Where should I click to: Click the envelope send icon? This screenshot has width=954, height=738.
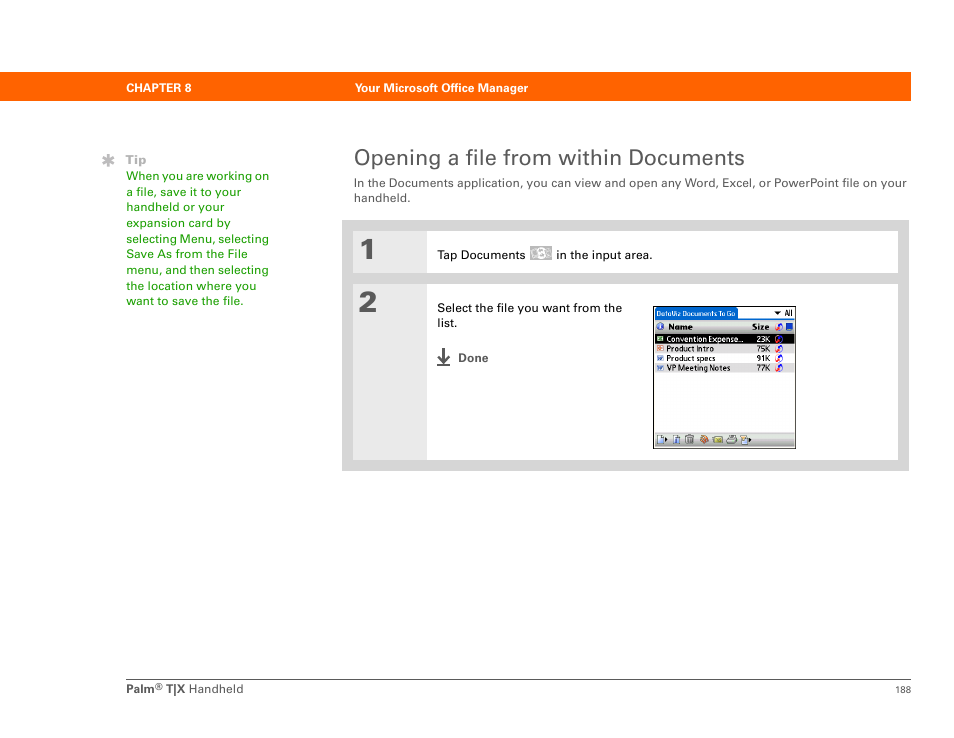pyautogui.click(x=718, y=440)
